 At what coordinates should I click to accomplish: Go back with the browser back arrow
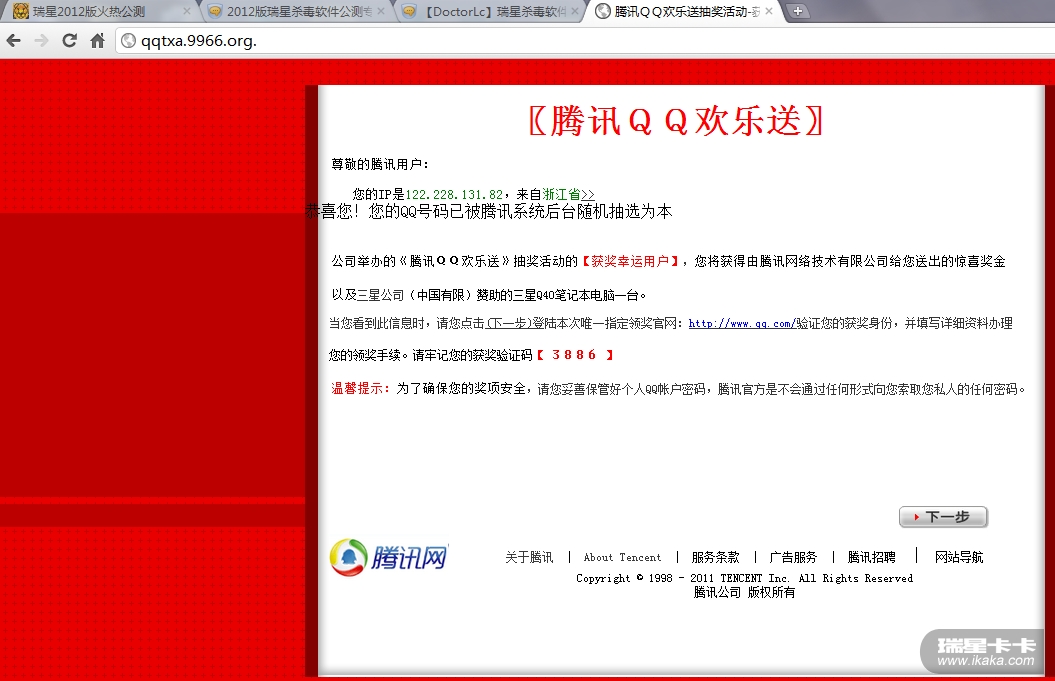[13, 41]
